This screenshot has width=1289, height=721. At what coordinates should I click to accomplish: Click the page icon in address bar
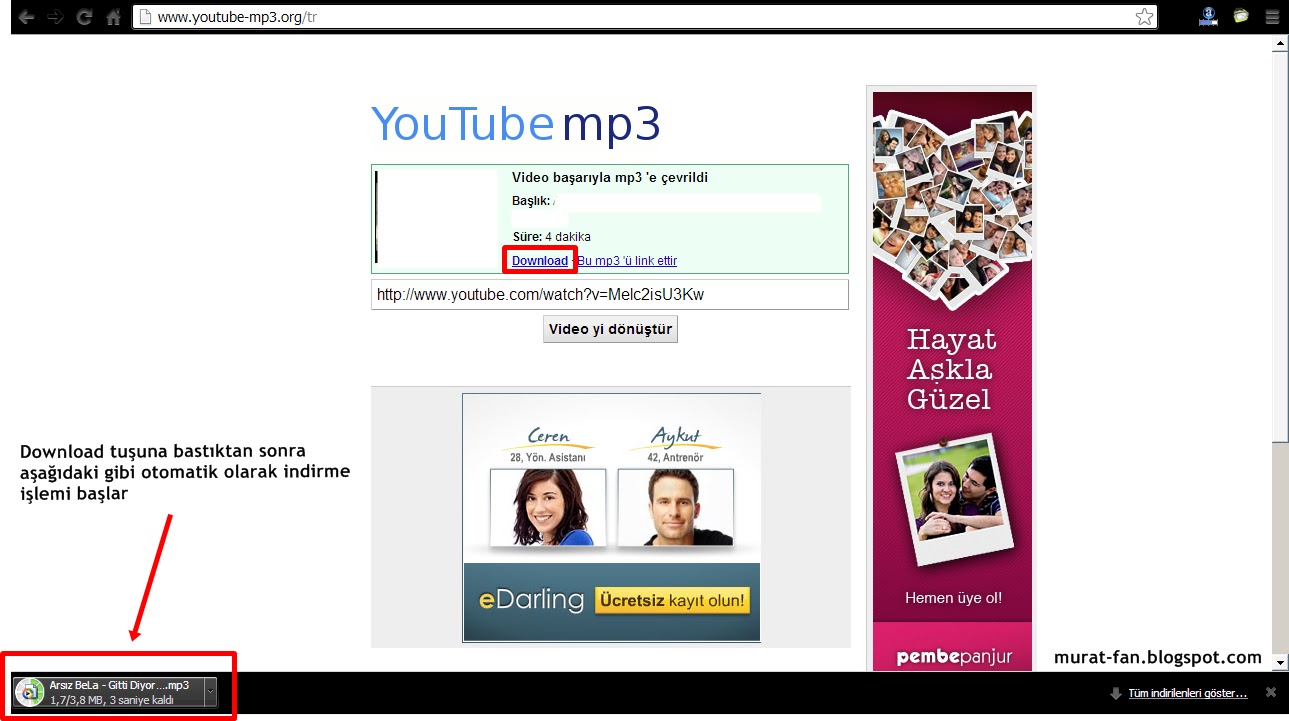pyautogui.click(x=145, y=17)
